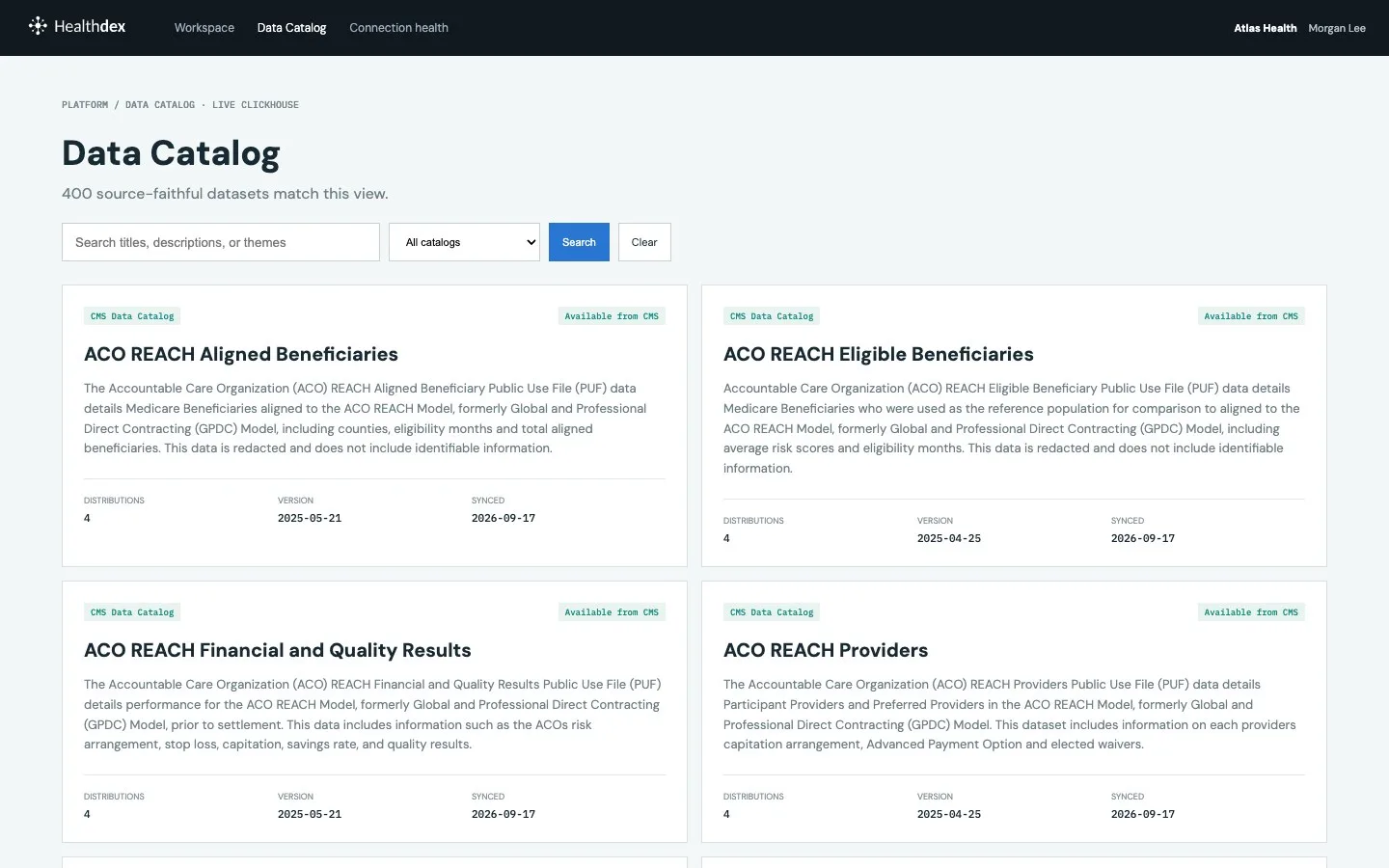Click CMS Data Catalog tag on Financial and Quality card
Viewport: 1389px width, 868px height.
[132, 612]
